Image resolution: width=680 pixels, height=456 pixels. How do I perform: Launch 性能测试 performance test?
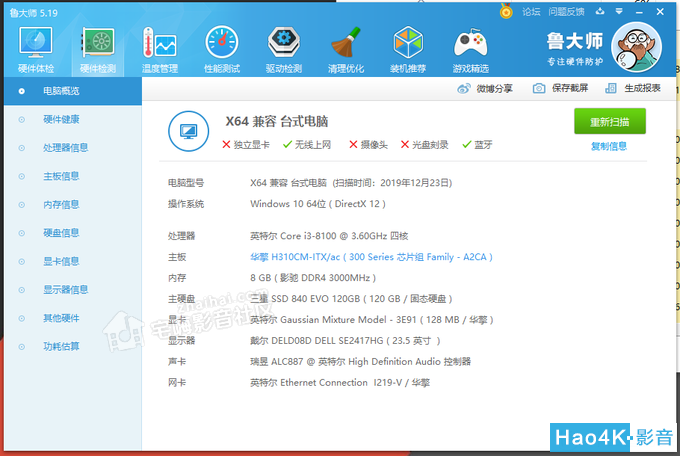point(222,49)
